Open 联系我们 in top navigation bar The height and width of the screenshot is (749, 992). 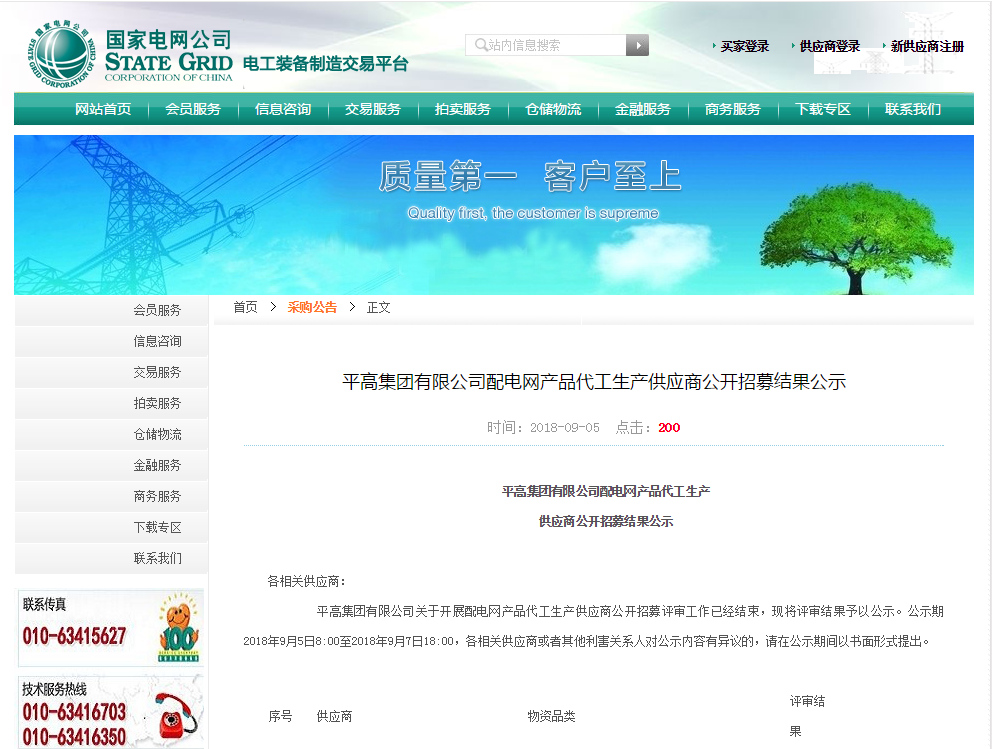click(913, 109)
